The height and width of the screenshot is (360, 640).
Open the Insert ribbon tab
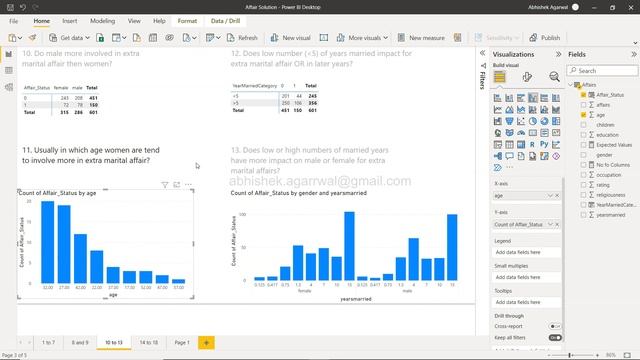pyautogui.click(x=69, y=21)
